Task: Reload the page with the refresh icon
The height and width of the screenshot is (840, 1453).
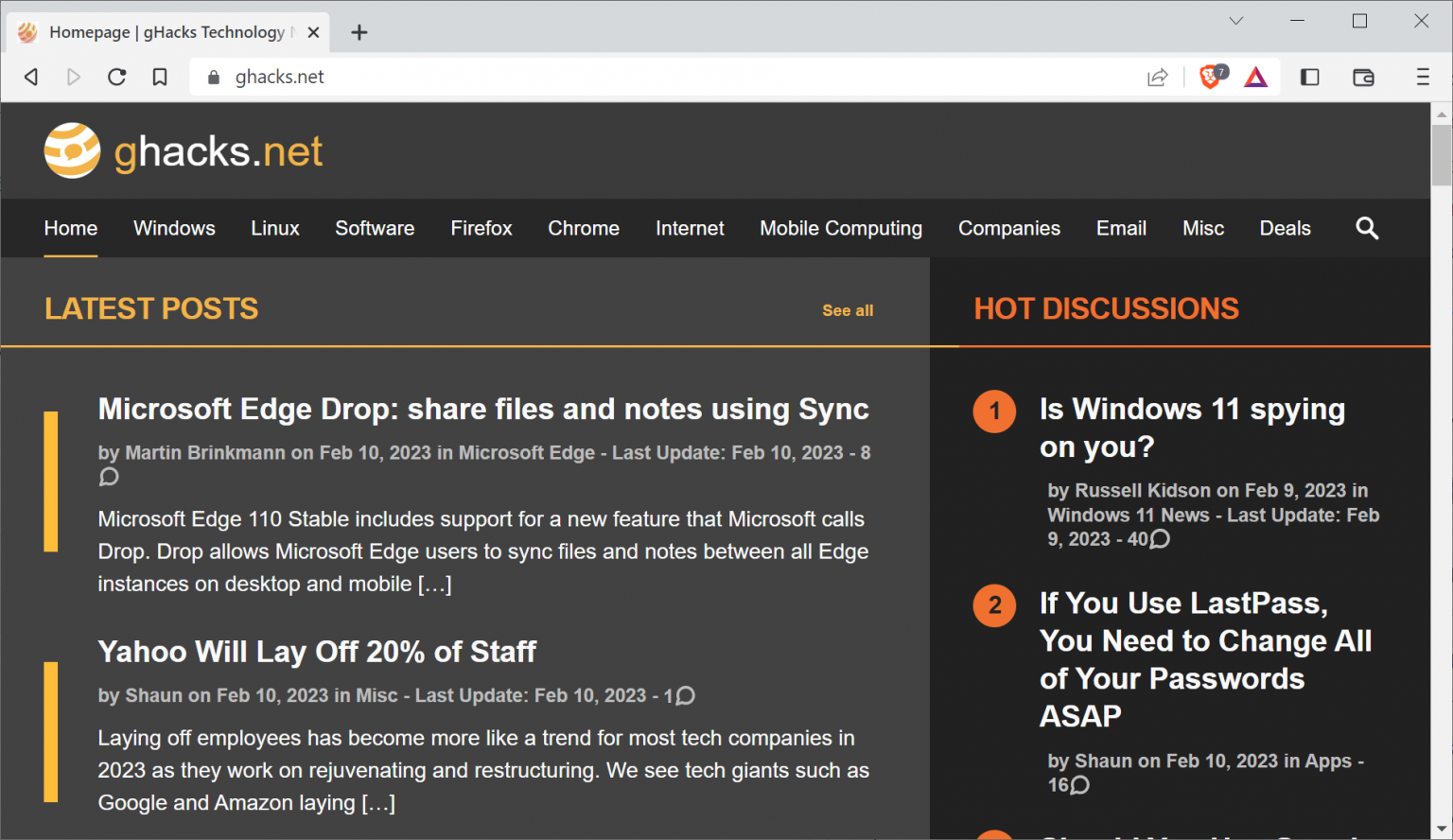Action: [117, 78]
